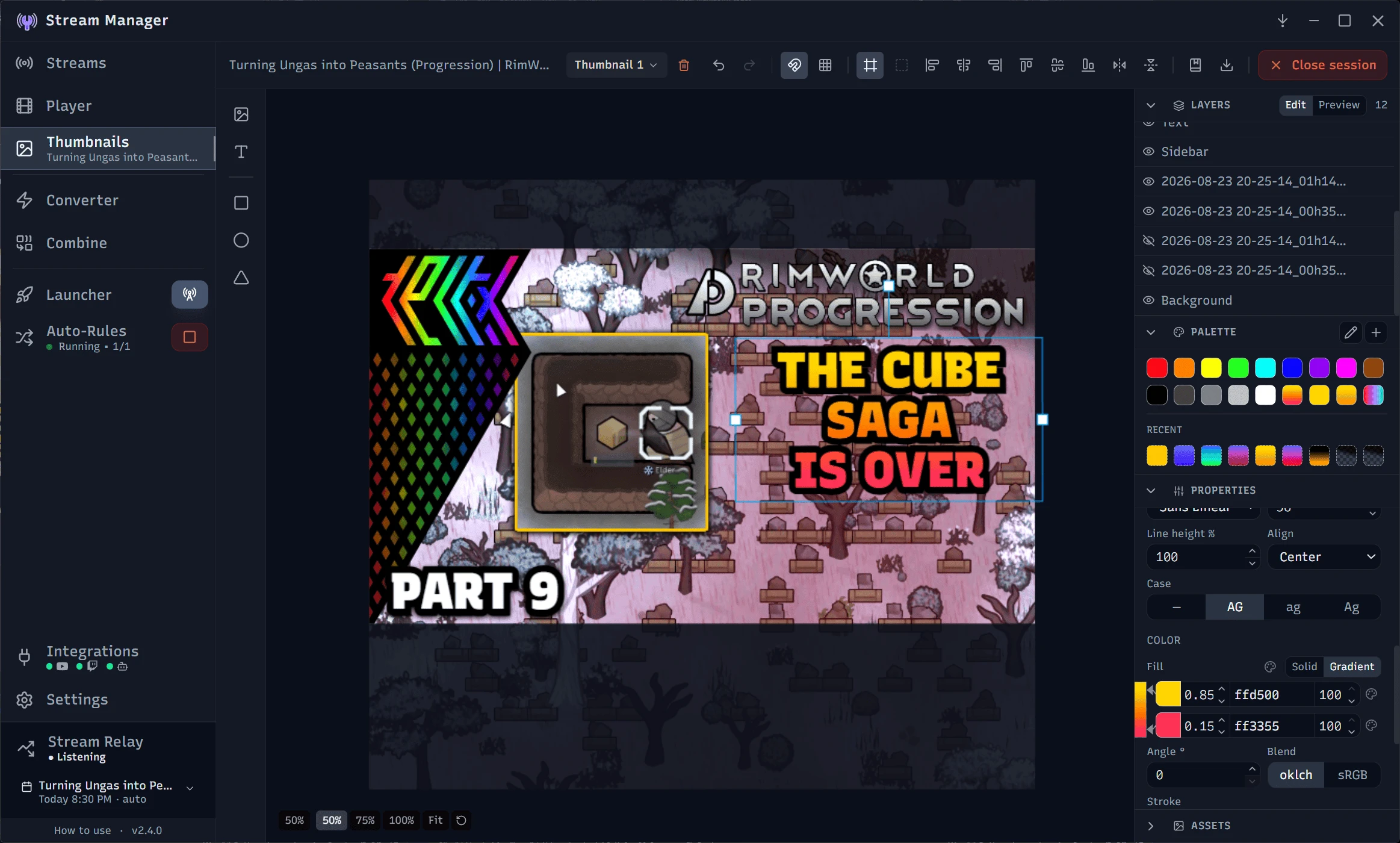Hide the Background layer
Screen dimensions: 1400x843
click(1148, 300)
